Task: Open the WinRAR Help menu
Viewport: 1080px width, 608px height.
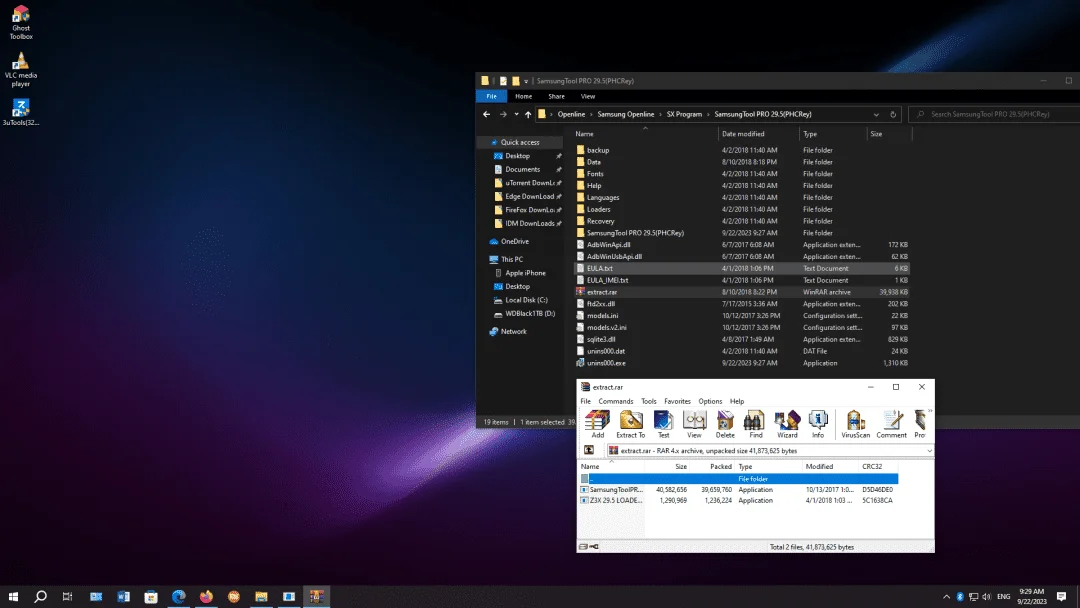Action: click(x=737, y=401)
